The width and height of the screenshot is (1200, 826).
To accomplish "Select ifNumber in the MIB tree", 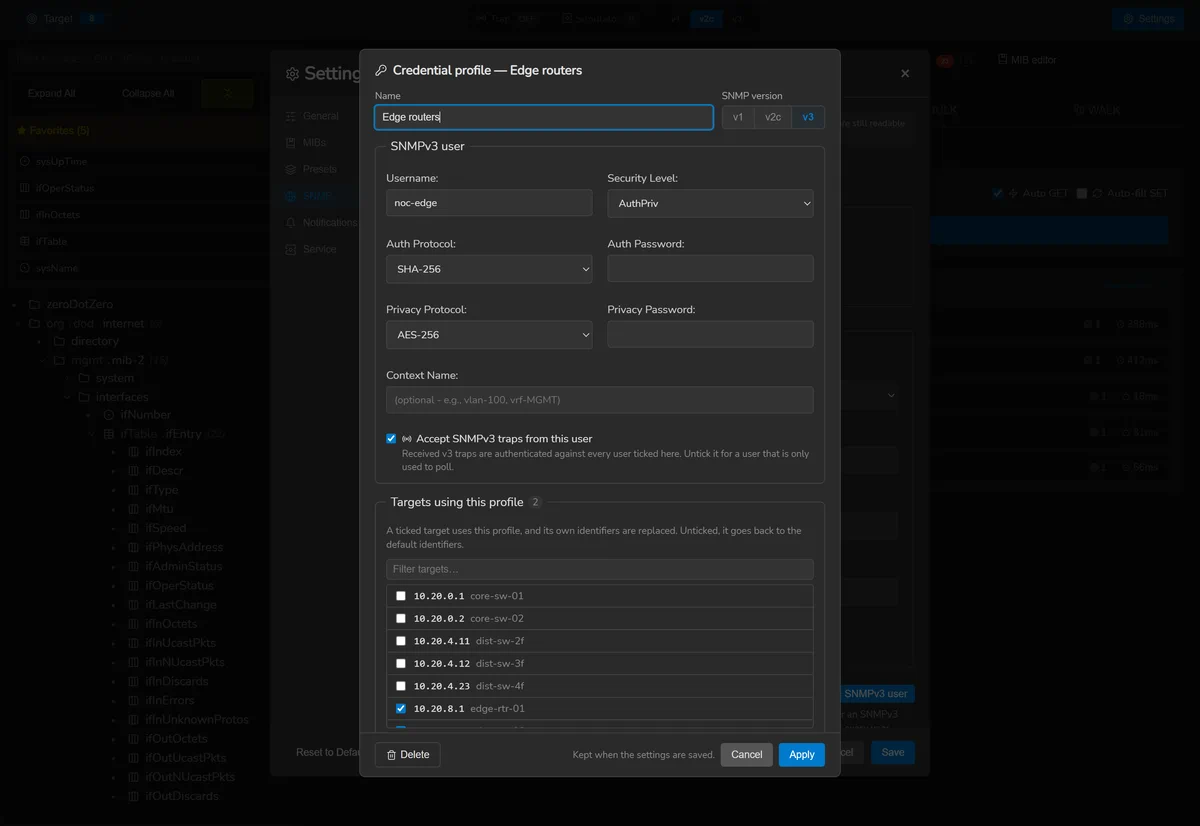I will point(146,414).
